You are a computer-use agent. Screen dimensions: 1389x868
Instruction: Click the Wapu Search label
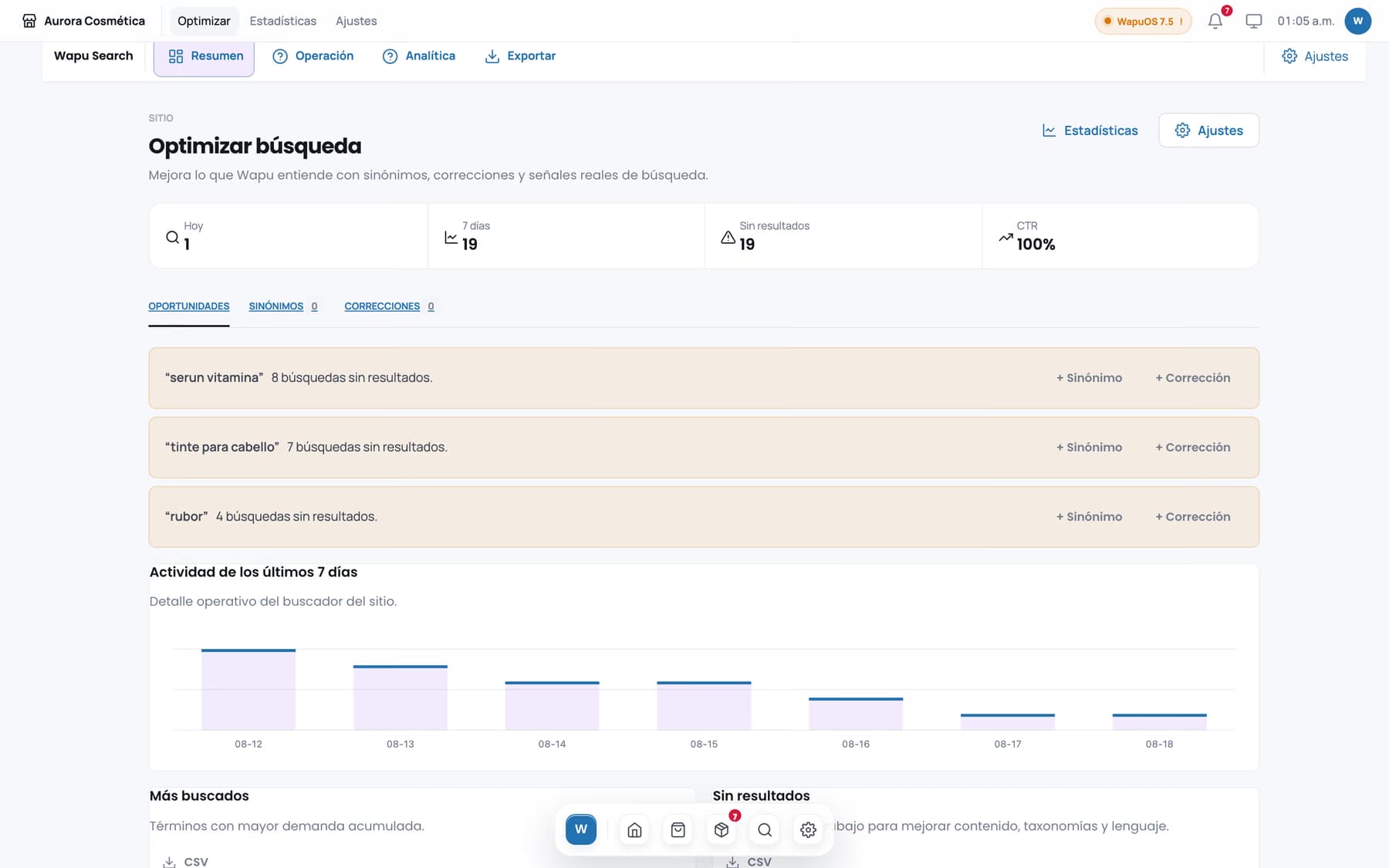(93, 56)
